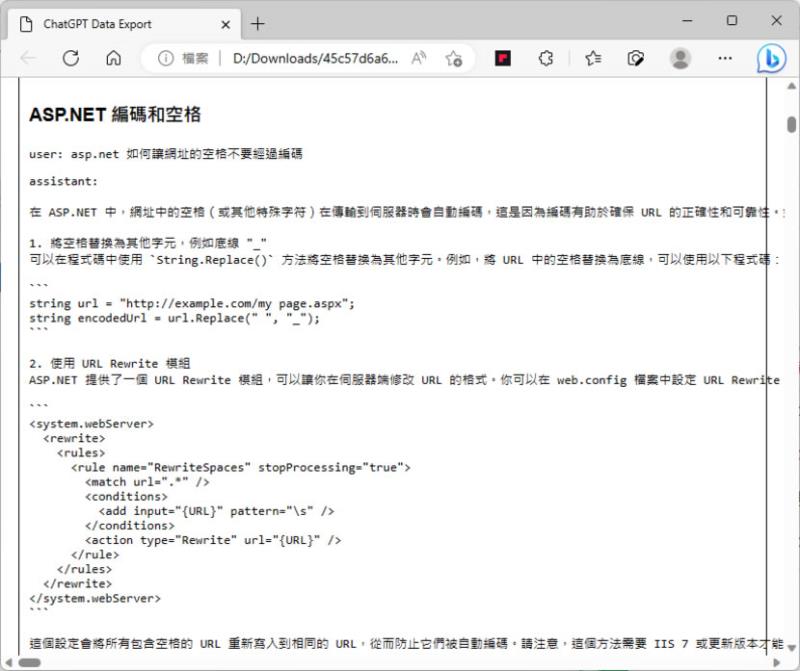Click the "2. 使用 URL Rewrite 模組" line
This screenshot has height=671, width=800.
[110, 363]
